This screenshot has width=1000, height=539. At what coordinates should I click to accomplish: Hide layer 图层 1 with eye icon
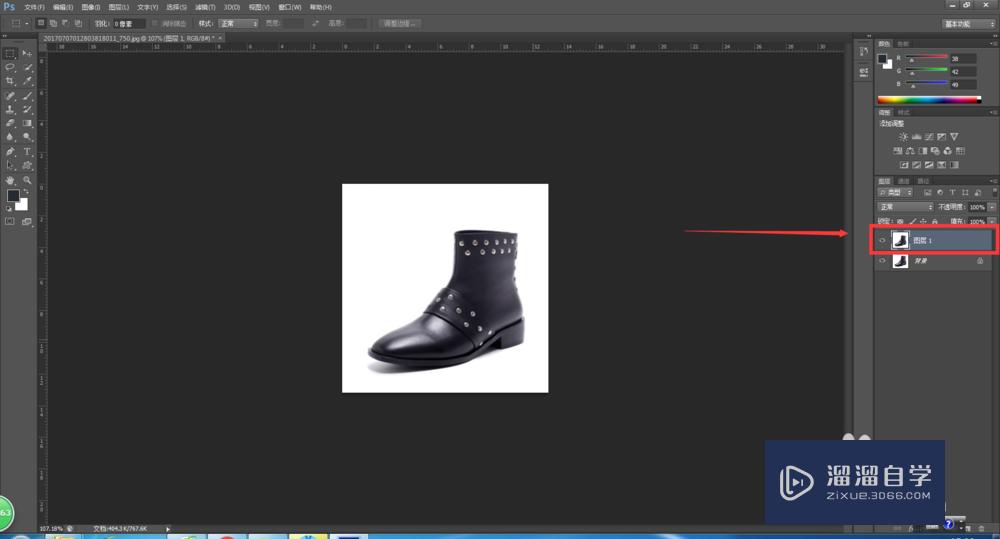(x=882, y=240)
